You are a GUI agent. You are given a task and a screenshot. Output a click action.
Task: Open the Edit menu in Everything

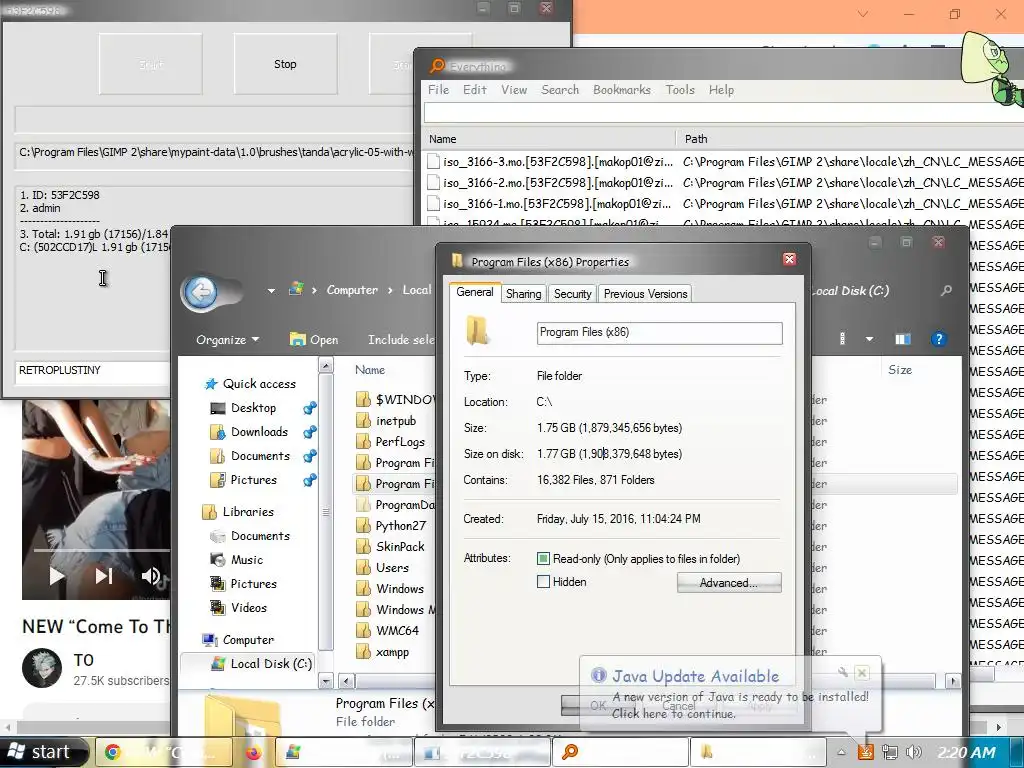(x=475, y=90)
